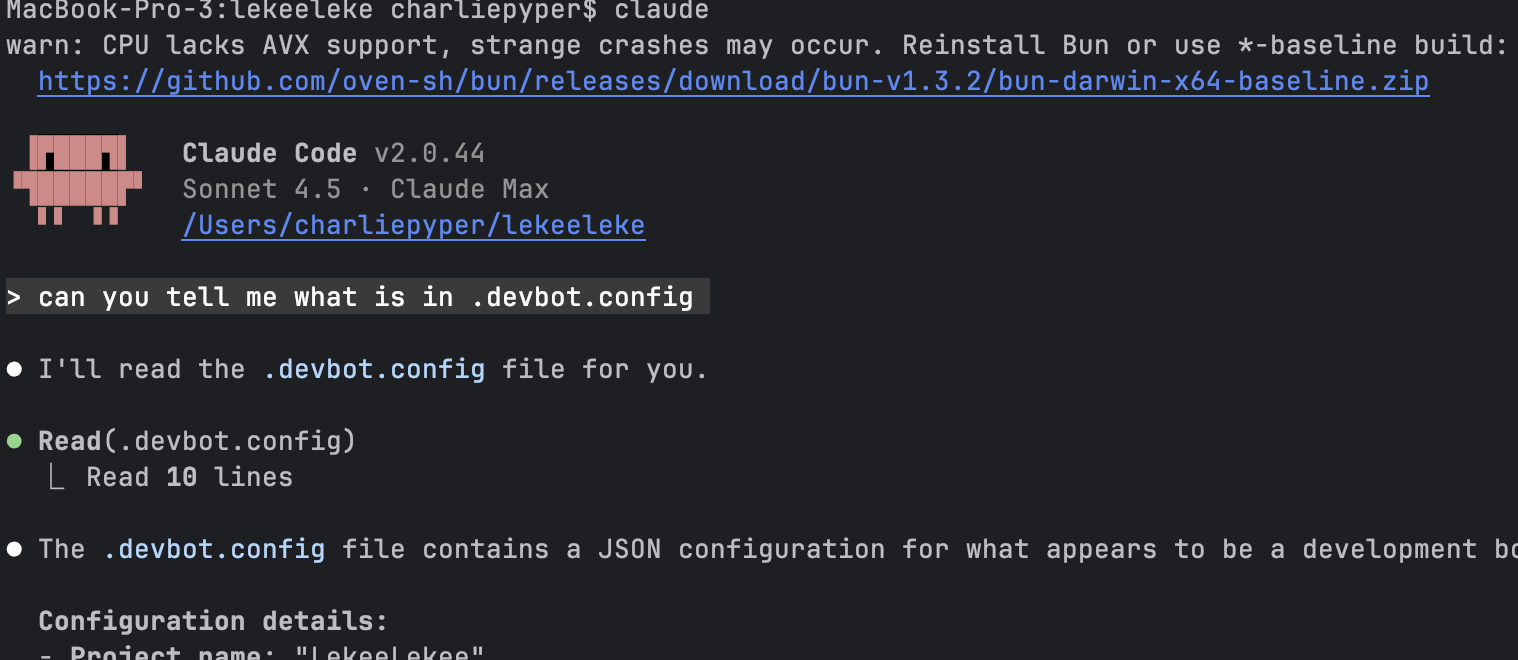The width and height of the screenshot is (1518, 660).
Task: Click the Claude Code pixel mascot logo
Action: 77,179
